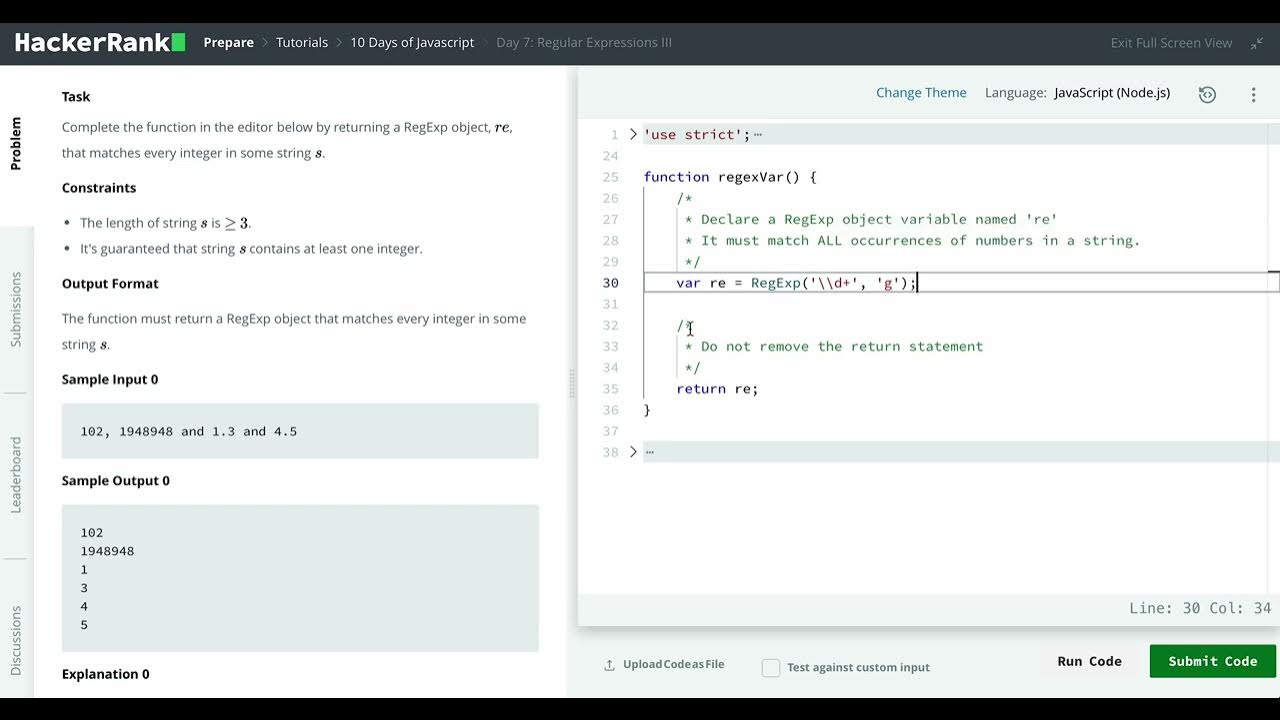Click the Task heading

(76, 97)
